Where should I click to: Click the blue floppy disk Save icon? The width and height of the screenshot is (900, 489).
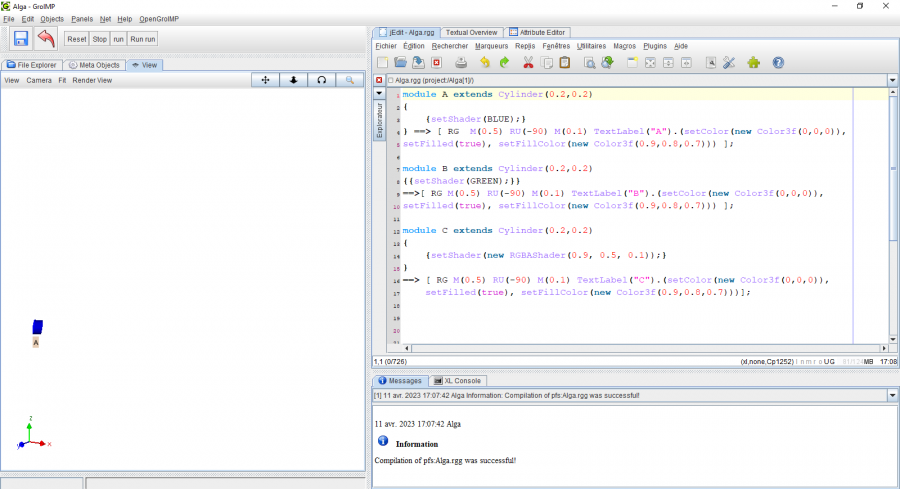20,38
